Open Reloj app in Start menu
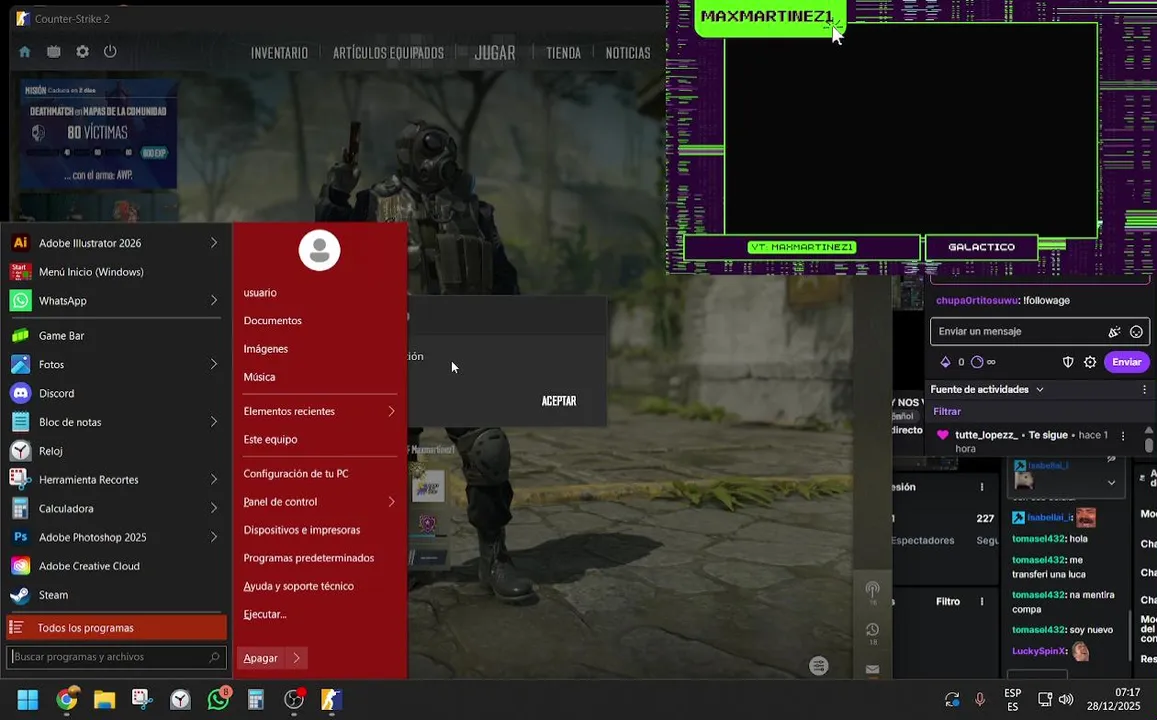Viewport: 1157px width, 720px height. coord(114,451)
